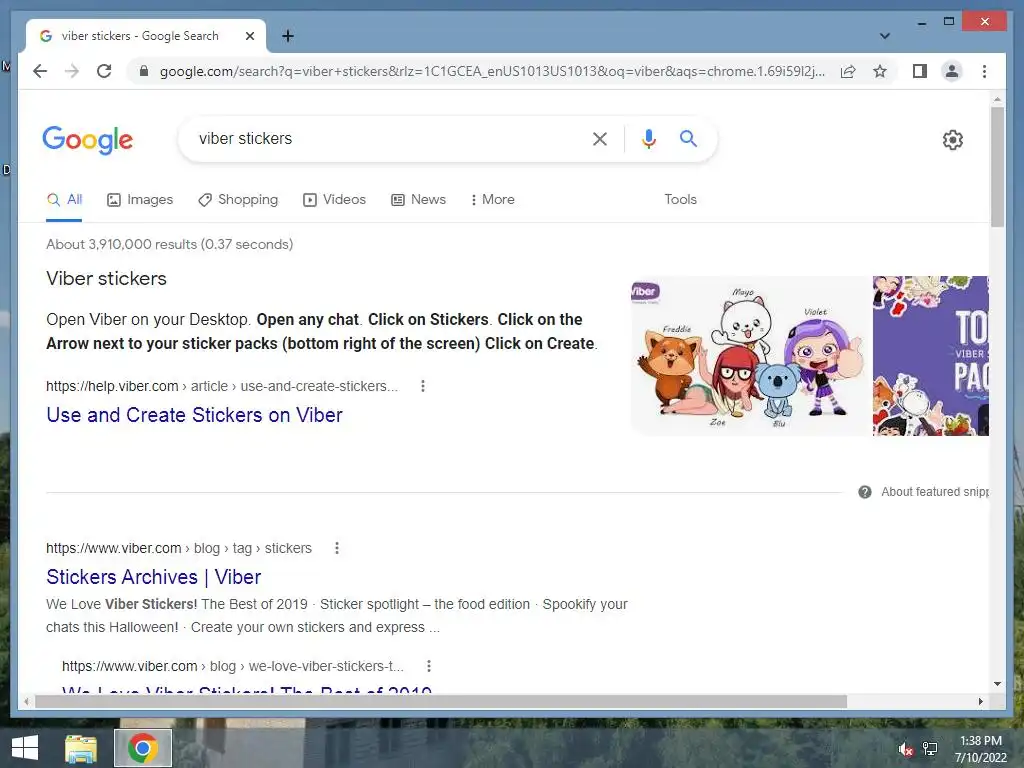Click the scroll right arrow
Viewport: 1024px width, 768px height.
coord(980,701)
